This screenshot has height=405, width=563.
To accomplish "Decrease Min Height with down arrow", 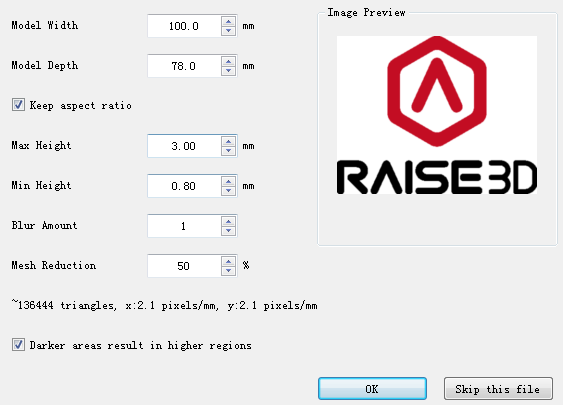I will [x=228, y=190].
